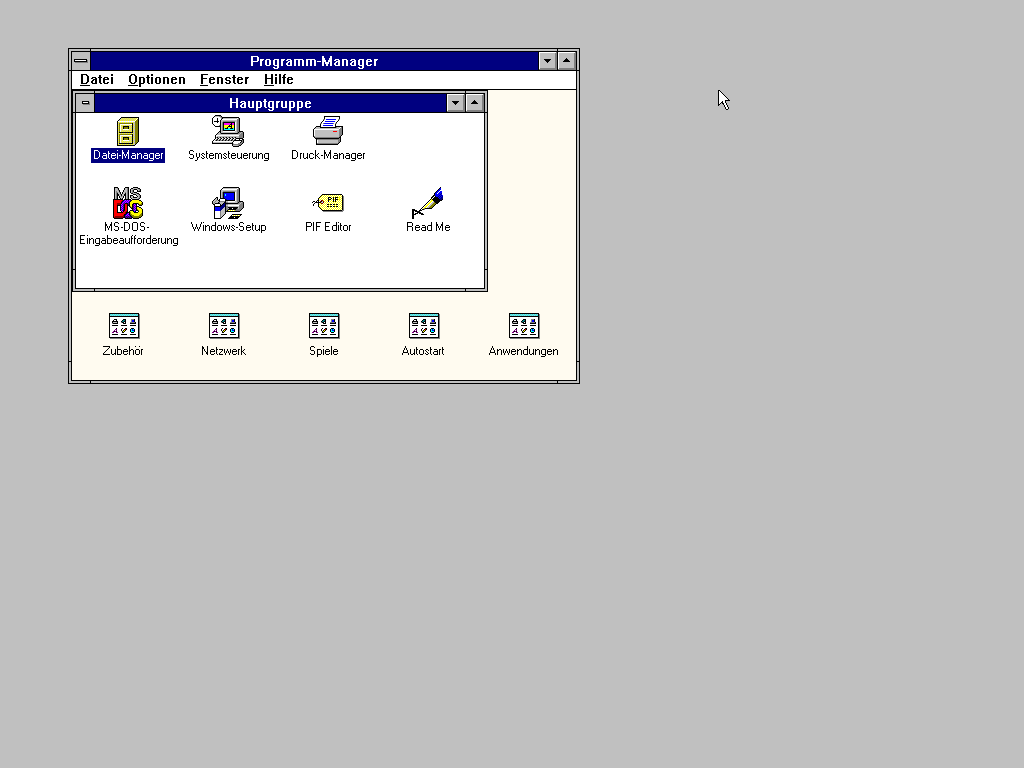
Task: Click the Zubehör program group icon
Action: [124, 326]
